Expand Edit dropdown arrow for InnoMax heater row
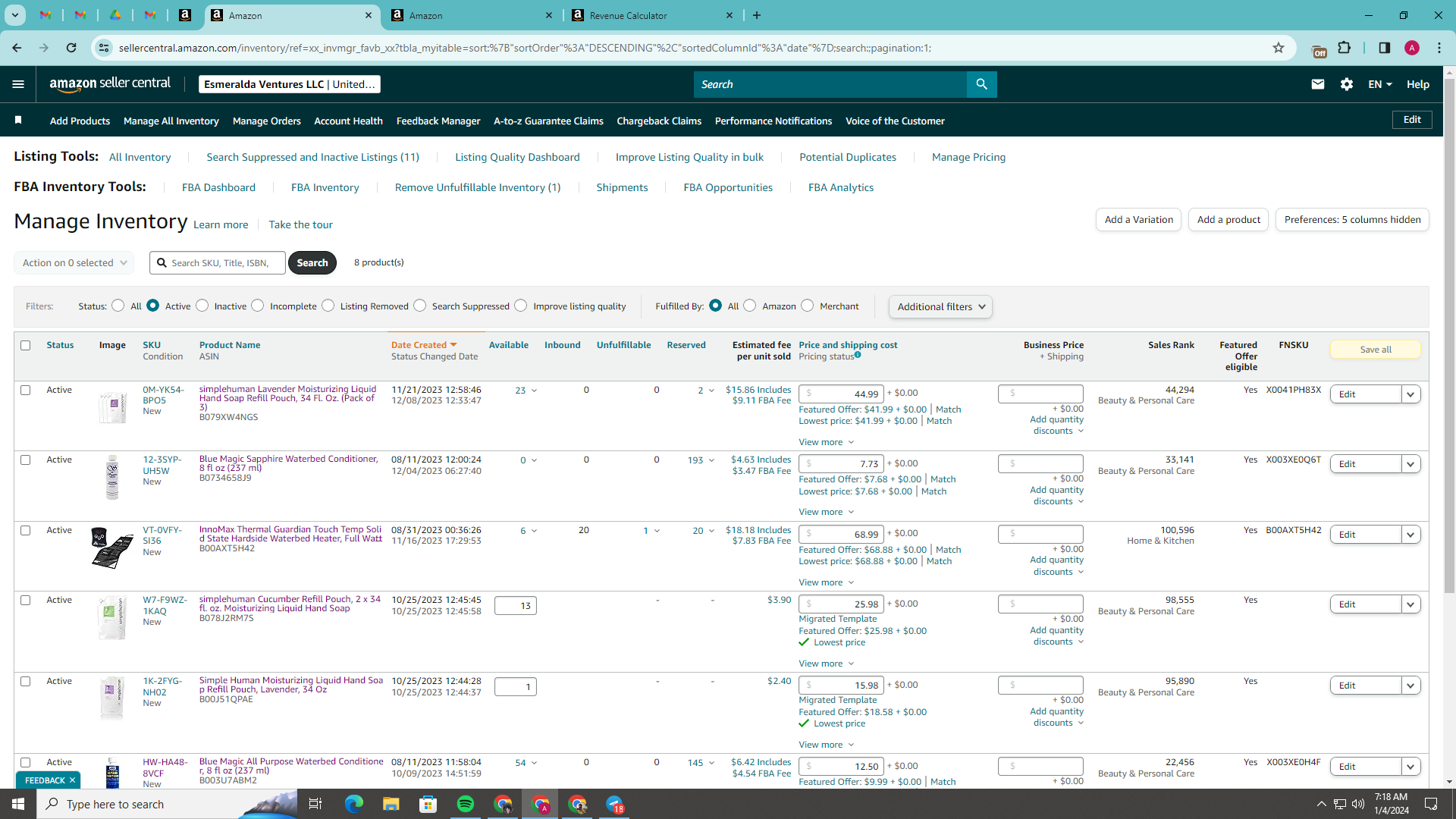 tap(1410, 535)
